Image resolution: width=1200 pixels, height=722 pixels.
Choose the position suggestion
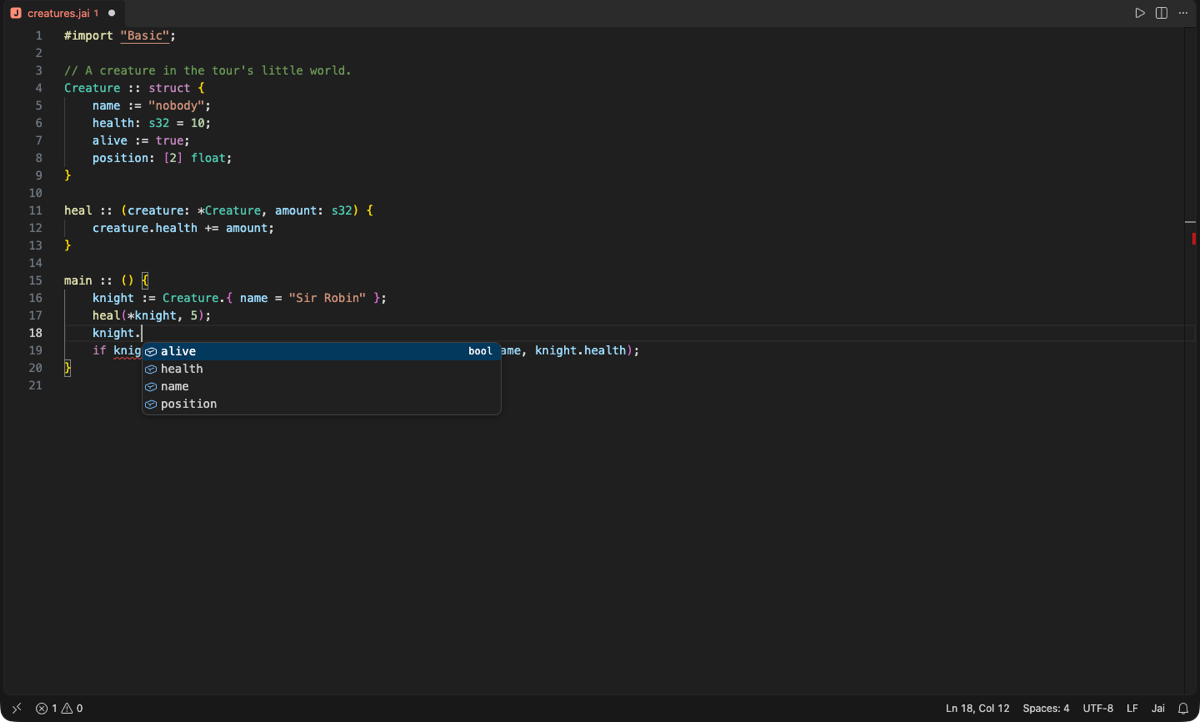(x=321, y=404)
